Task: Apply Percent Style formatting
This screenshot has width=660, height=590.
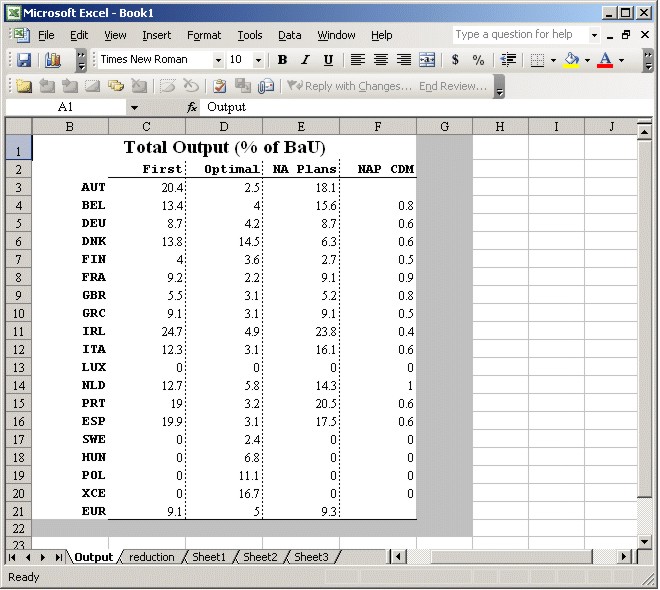Action: click(478, 60)
